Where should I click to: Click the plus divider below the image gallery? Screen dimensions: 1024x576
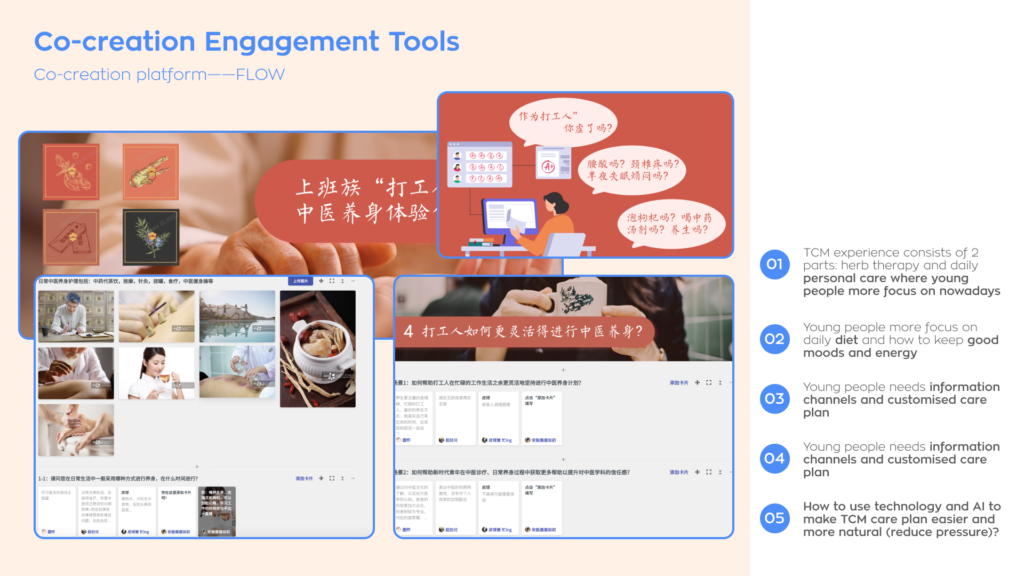tap(197, 466)
